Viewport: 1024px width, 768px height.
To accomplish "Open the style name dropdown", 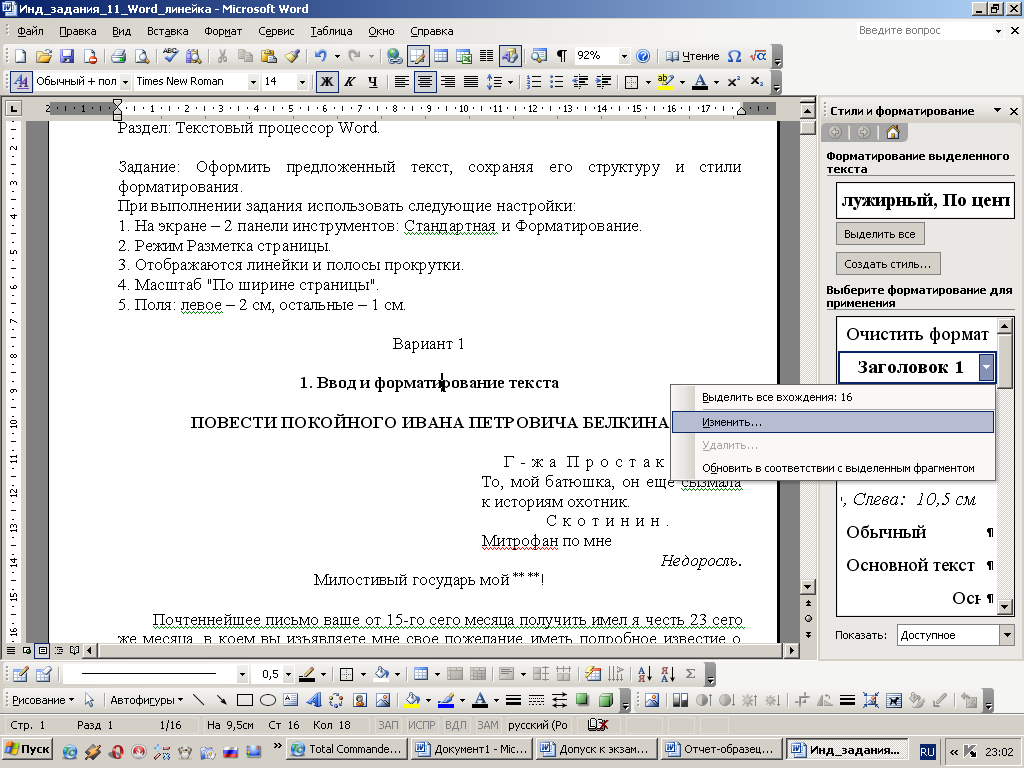I will point(125,82).
